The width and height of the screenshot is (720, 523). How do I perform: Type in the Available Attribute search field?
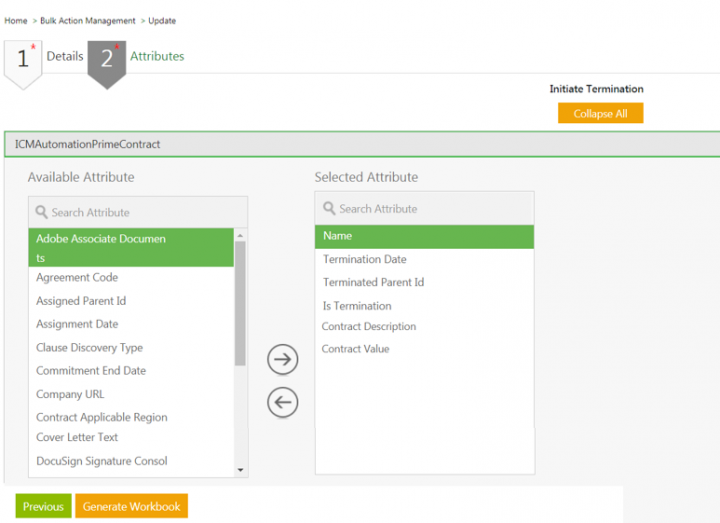pos(145,212)
